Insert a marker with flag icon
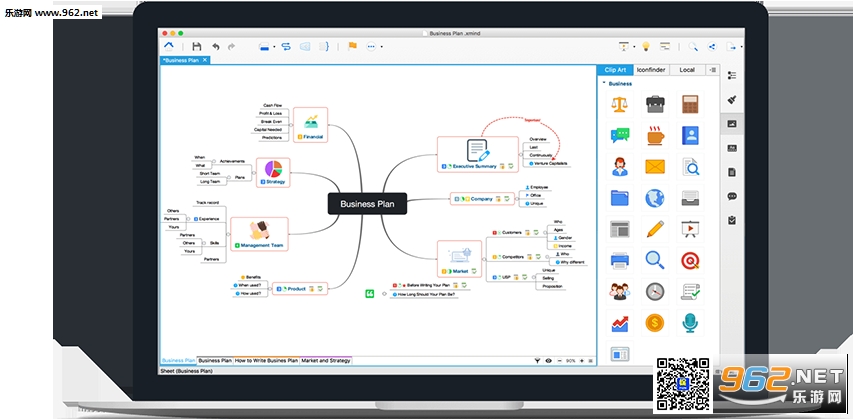The width and height of the screenshot is (853, 419). pos(353,46)
